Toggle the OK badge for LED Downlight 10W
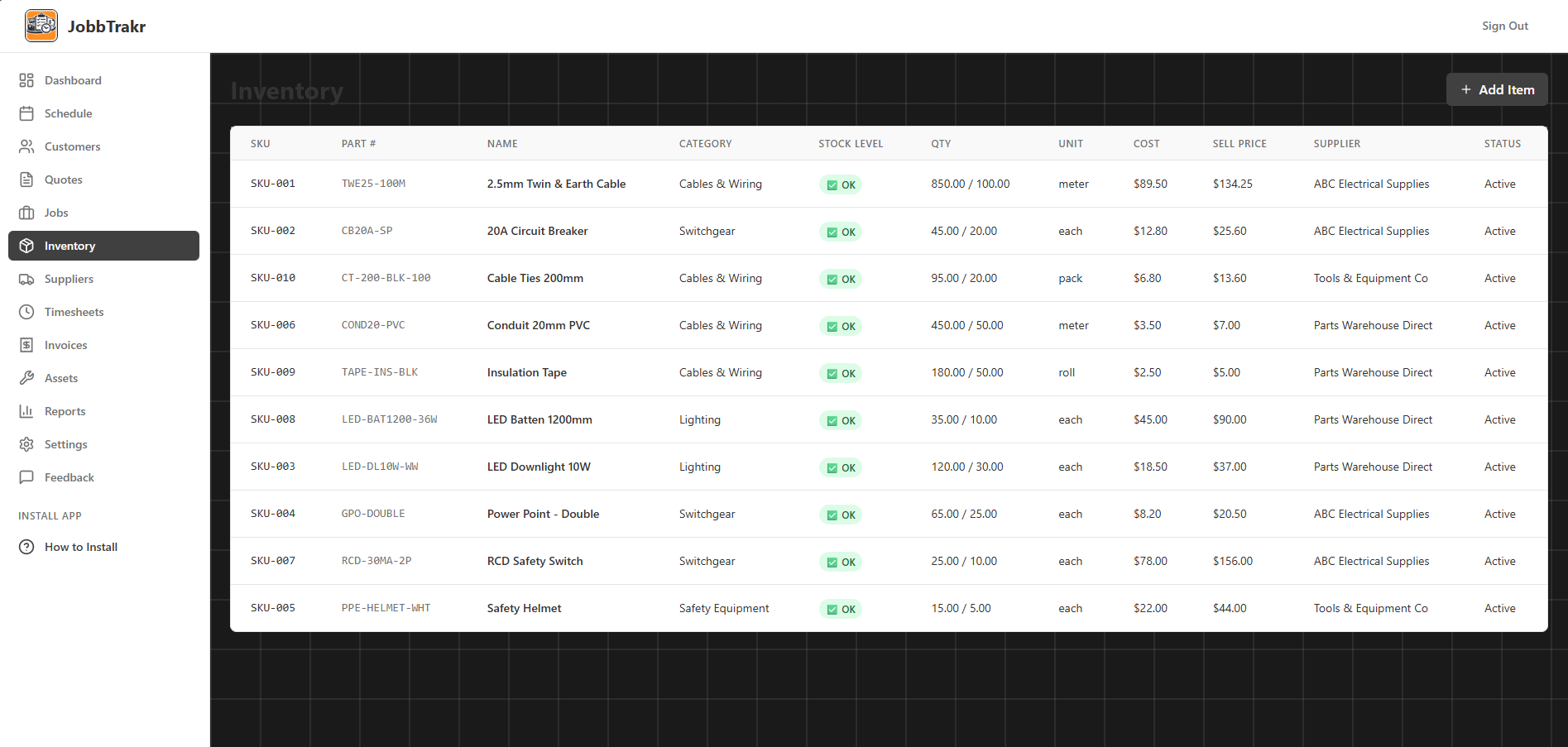The image size is (1568, 747). pos(840,467)
